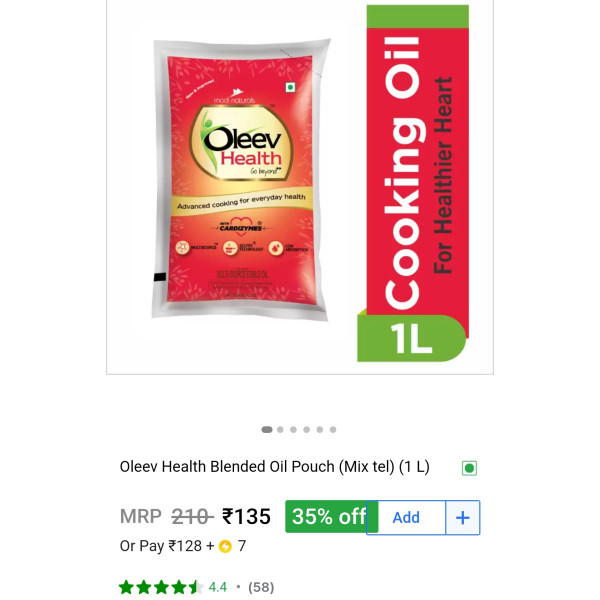The height and width of the screenshot is (600, 600).
Task: Click the red Cooking Oil banner
Action: click(x=417, y=172)
